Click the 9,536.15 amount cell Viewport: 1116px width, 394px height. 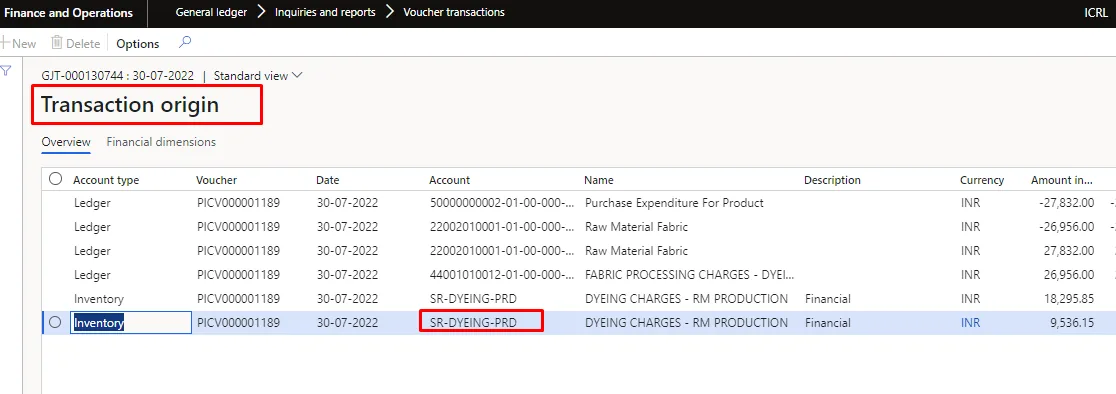click(x=1072, y=323)
